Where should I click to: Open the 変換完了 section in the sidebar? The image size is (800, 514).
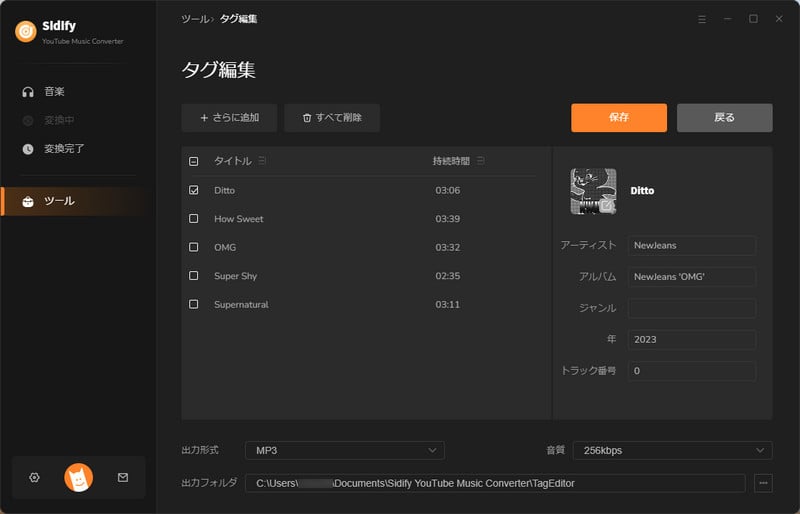pyautogui.click(x=53, y=149)
